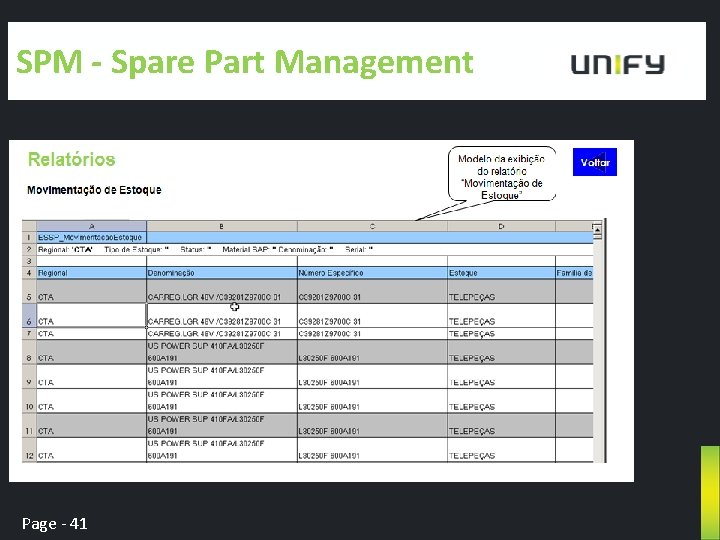Select column A header
The width and height of the screenshot is (720, 540).
click(x=92, y=226)
